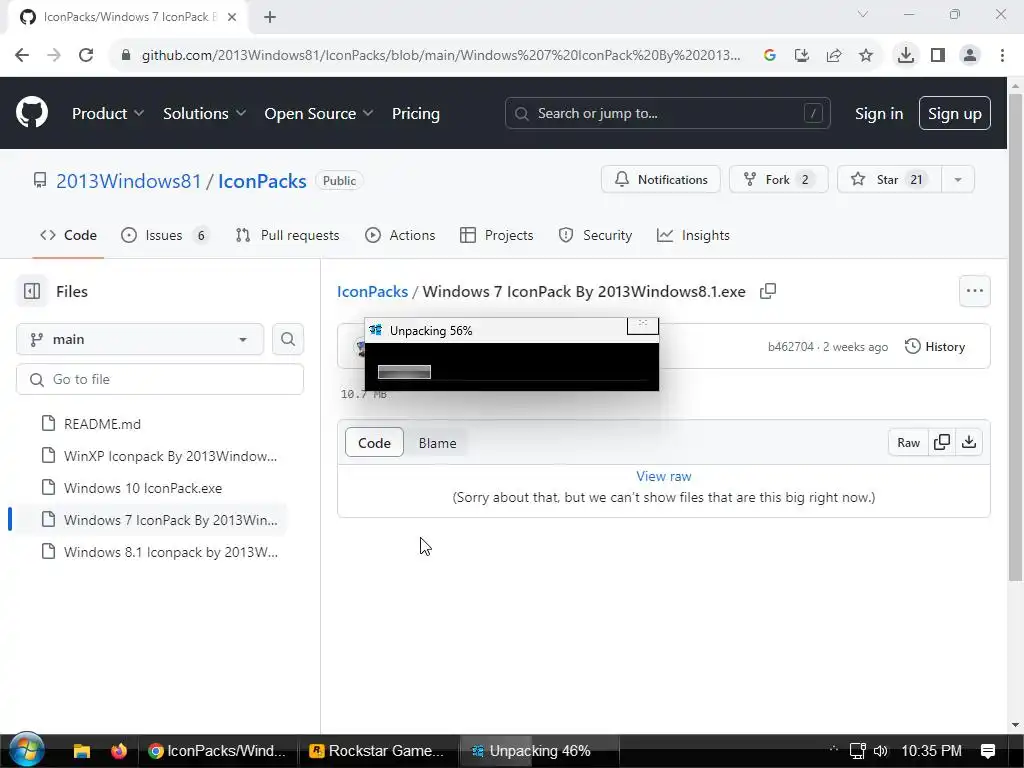This screenshot has height=768, width=1024.
Task: Click the install app icon in address bar
Action: tap(802, 56)
